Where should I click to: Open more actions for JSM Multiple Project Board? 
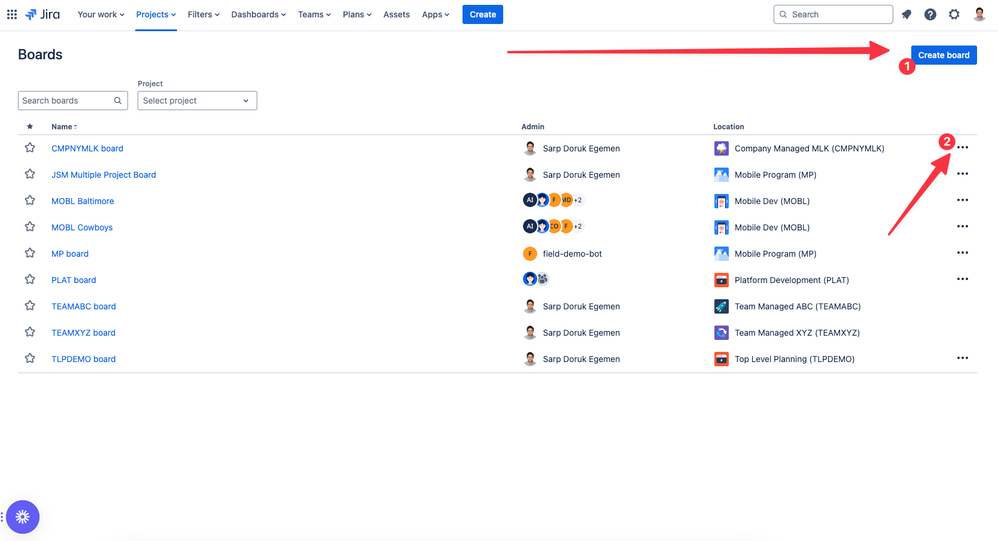pyautogui.click(x=962, y=174)
